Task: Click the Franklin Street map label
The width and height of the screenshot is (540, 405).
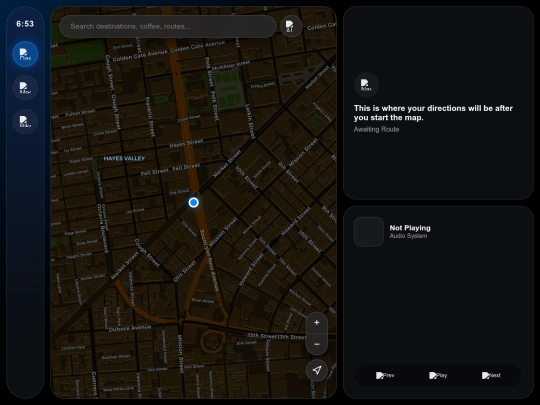Action: click(149, 117)
